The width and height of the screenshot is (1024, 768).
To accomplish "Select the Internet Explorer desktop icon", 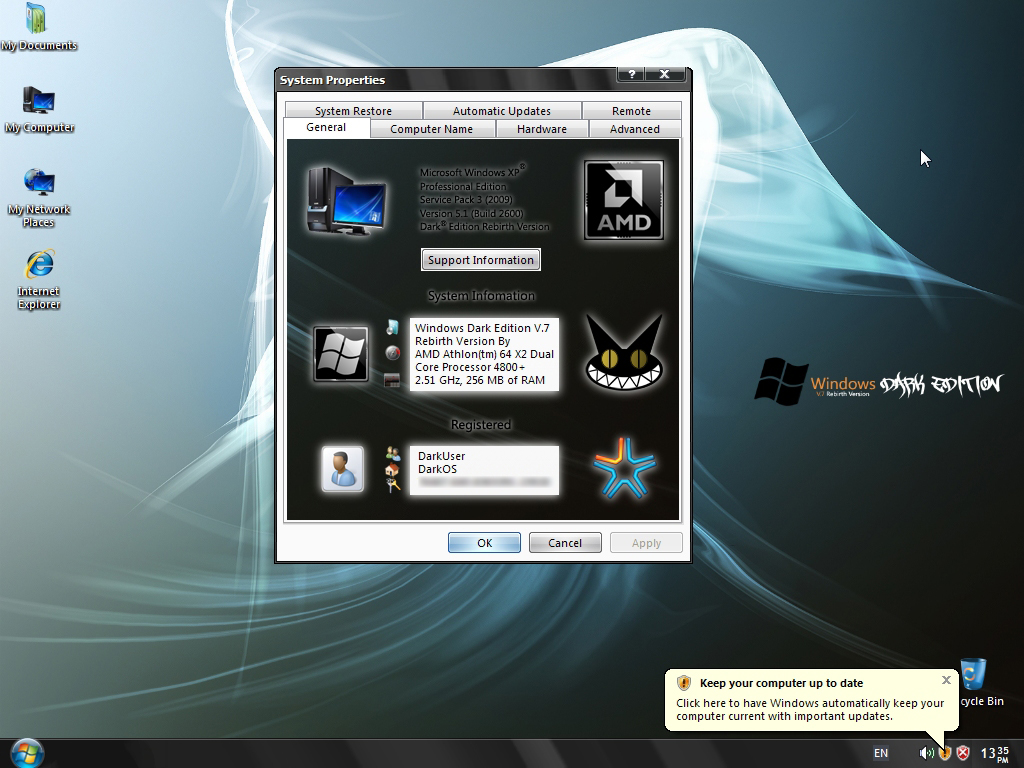I will 39,280.
